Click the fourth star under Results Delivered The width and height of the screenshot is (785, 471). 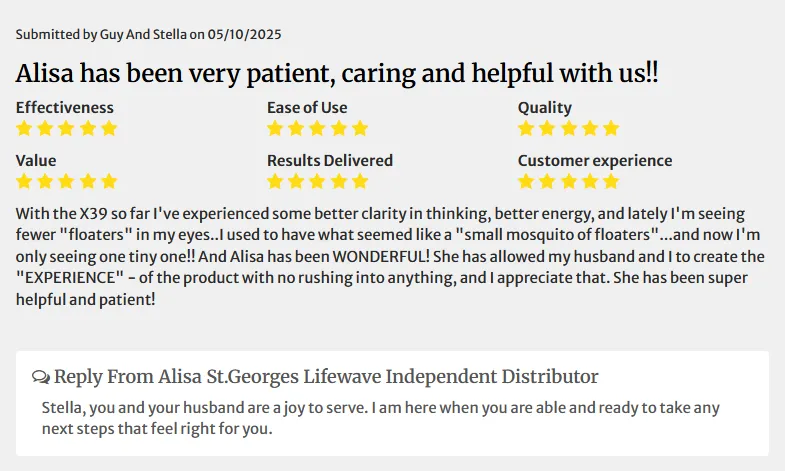[339, 181]
